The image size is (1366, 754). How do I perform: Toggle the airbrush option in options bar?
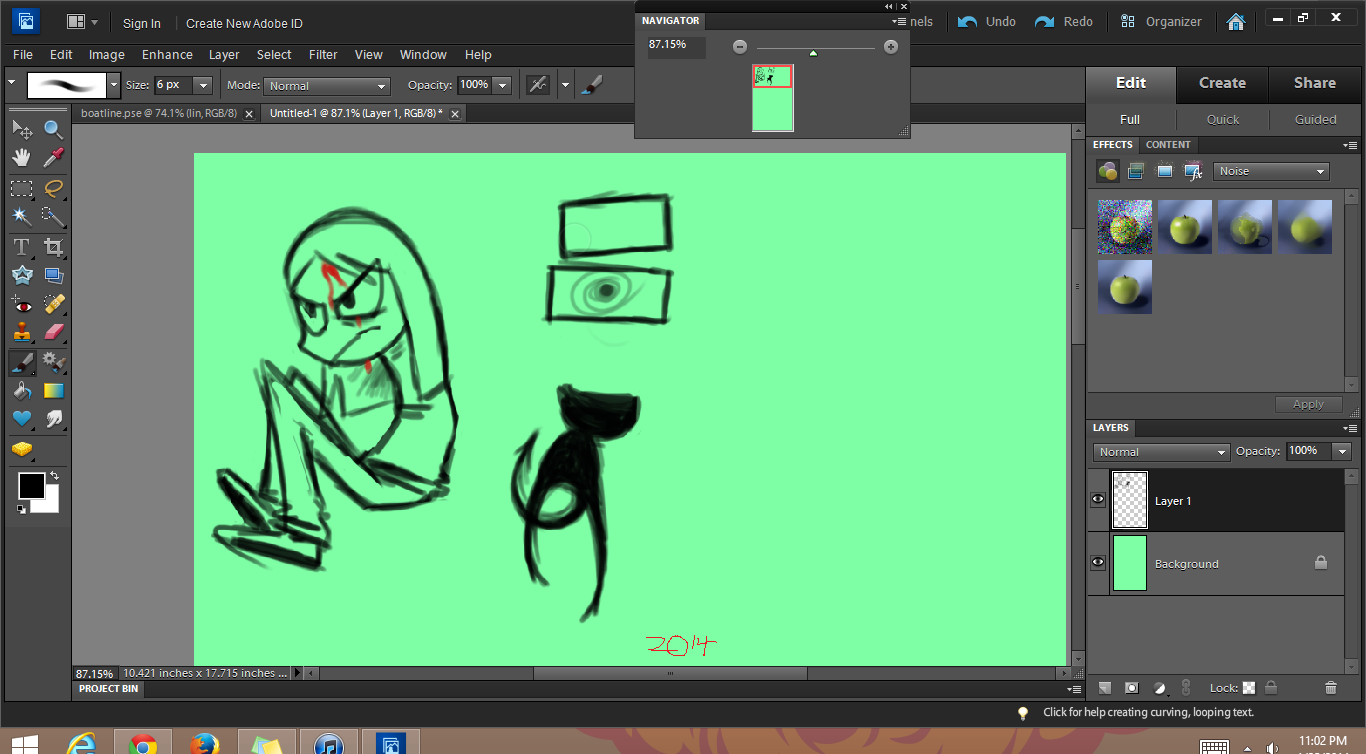(x=538, y=85)
